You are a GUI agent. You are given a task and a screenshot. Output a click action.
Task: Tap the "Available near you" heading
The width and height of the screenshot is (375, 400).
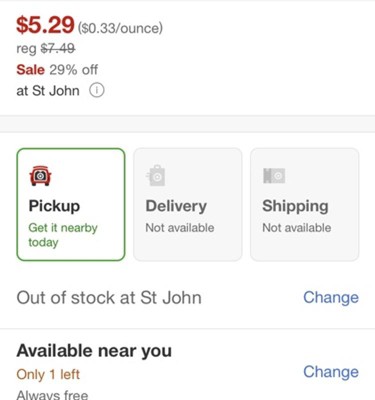[94, 351]
